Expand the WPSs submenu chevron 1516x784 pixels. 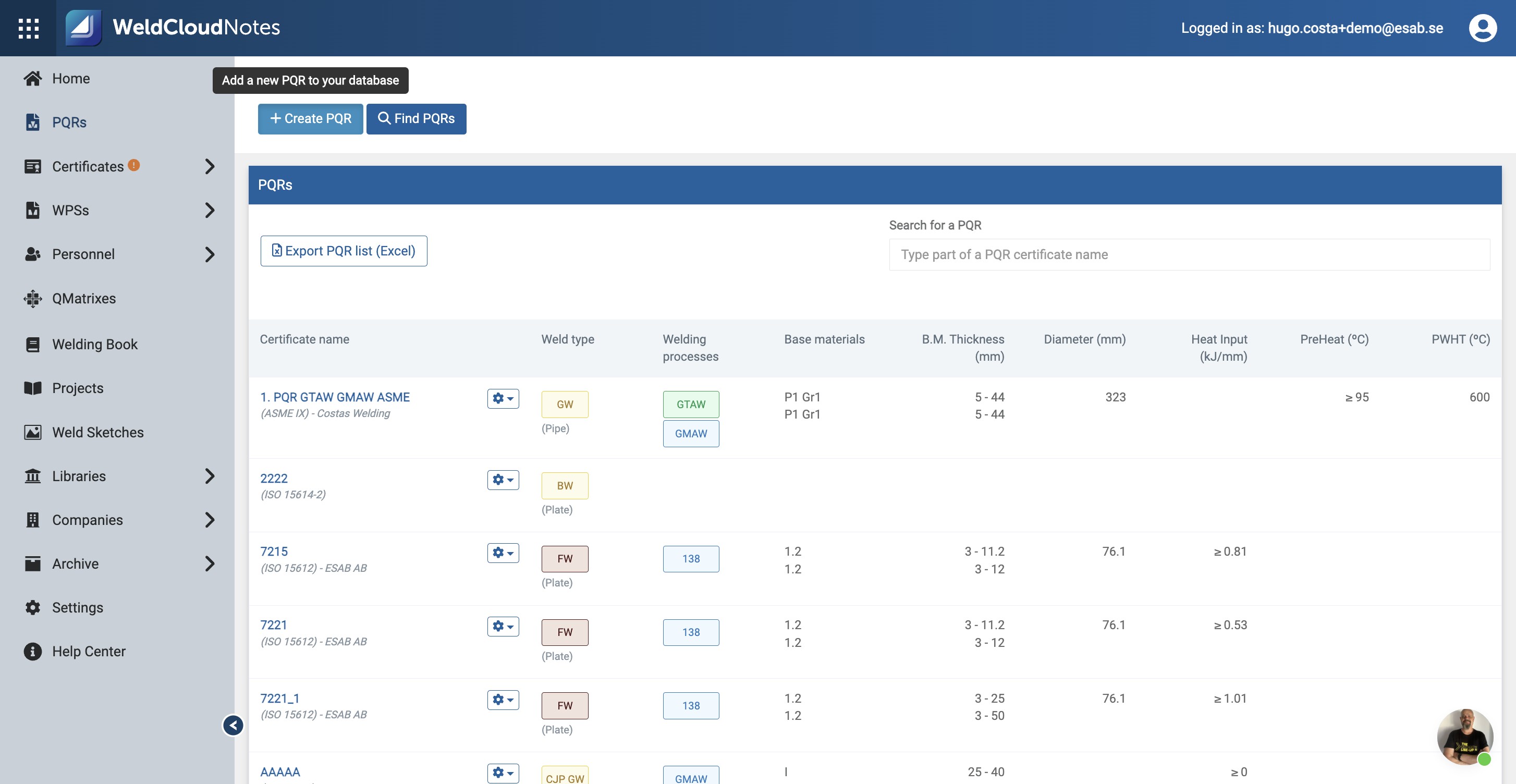point(210,210)
